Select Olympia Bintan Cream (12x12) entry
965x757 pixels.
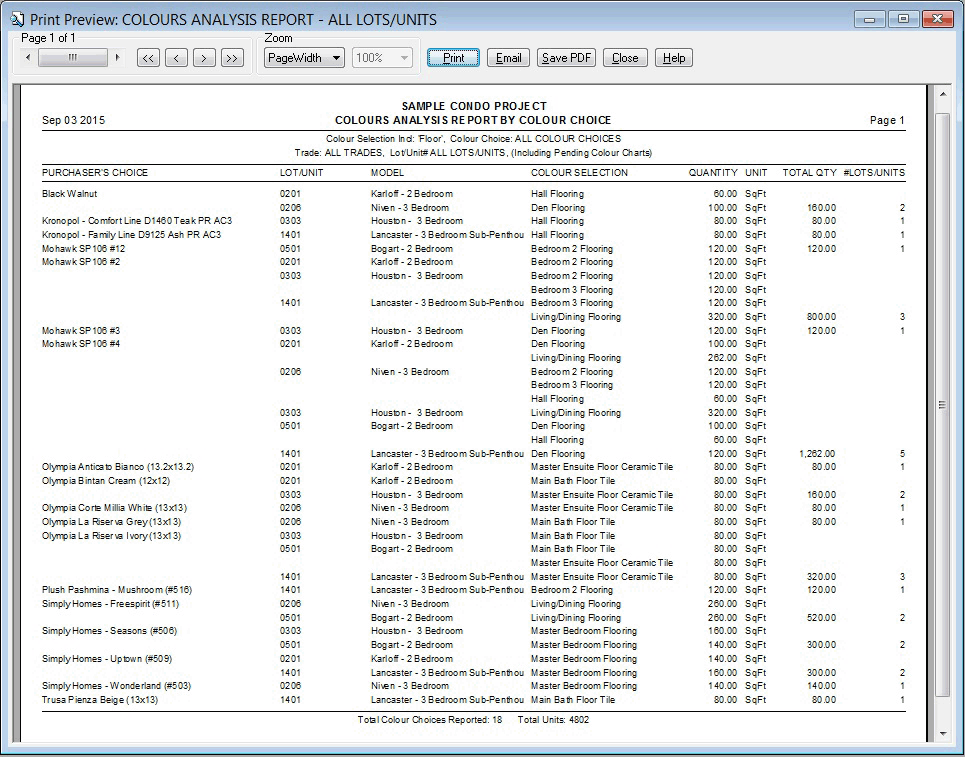click(106, 481)
